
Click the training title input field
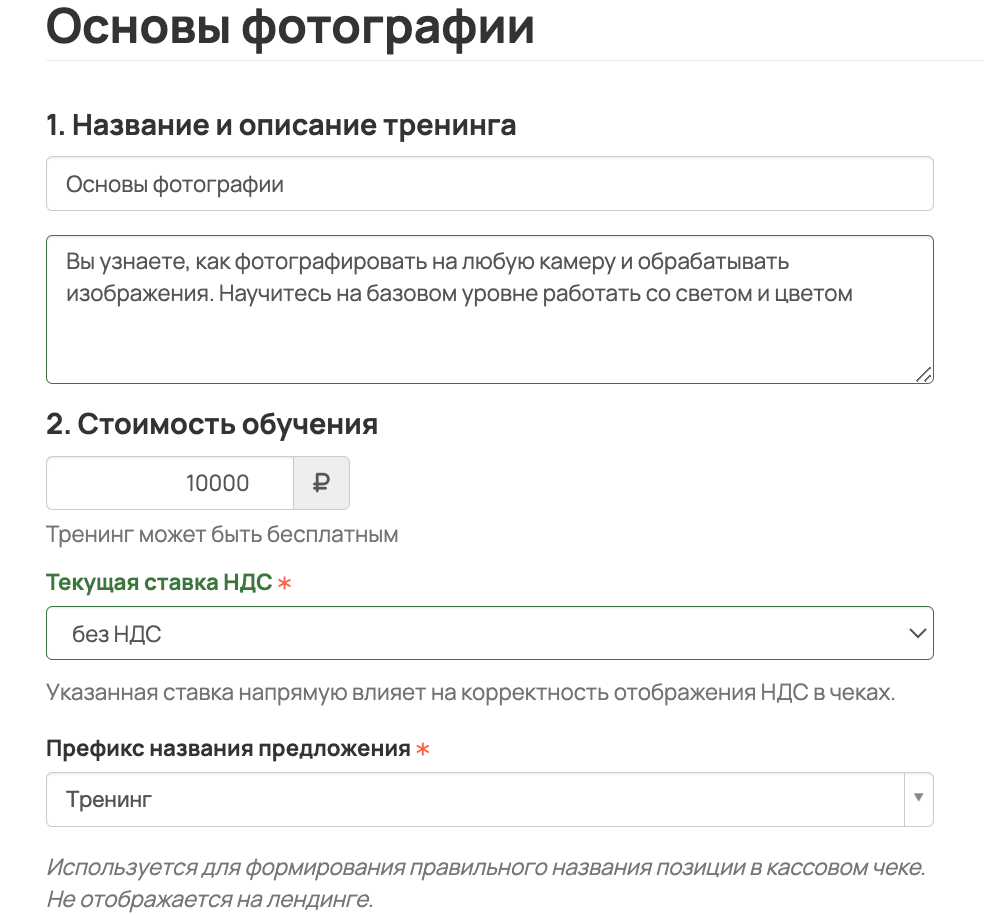pos(489,183)
